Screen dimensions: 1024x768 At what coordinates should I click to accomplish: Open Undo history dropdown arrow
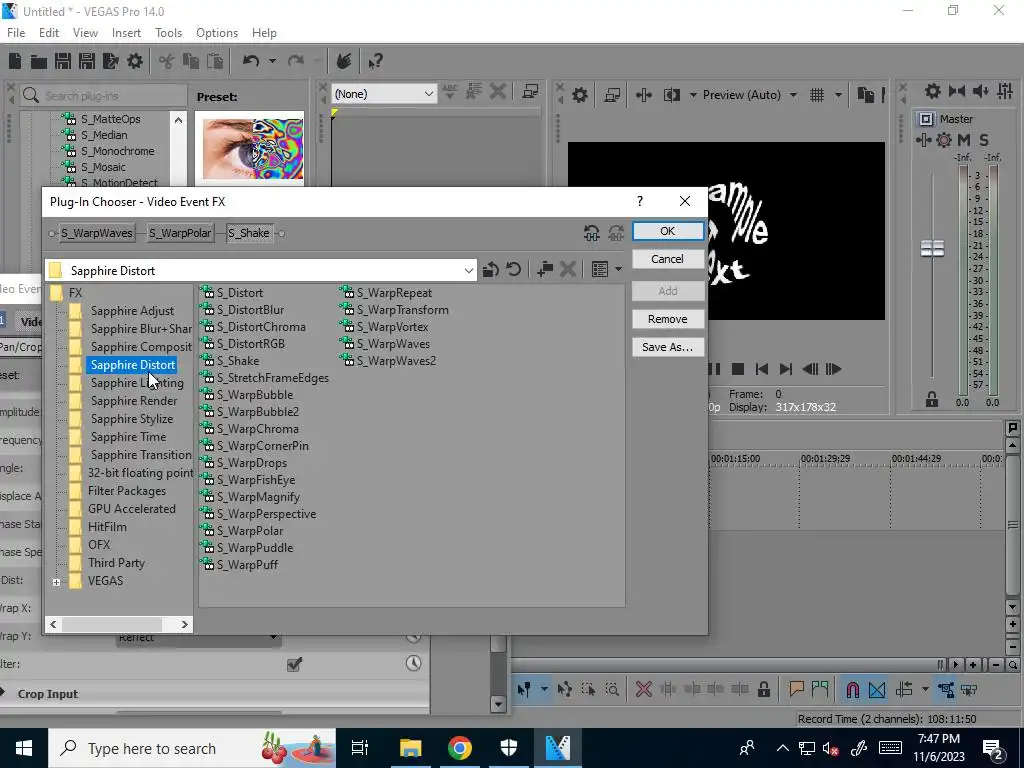tap(272, 61)
